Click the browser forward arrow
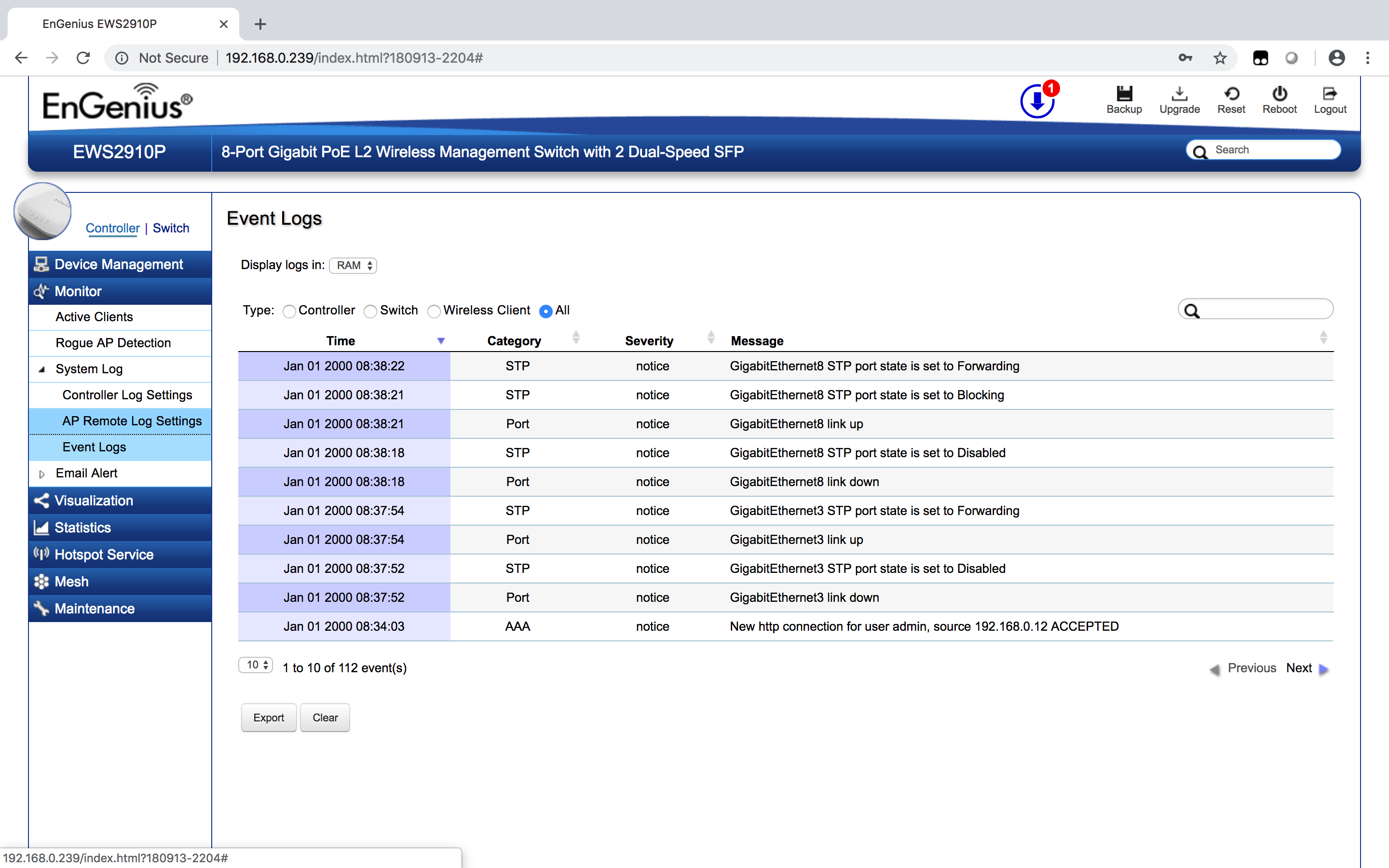Screen dimensions: 1389x868 52,58
